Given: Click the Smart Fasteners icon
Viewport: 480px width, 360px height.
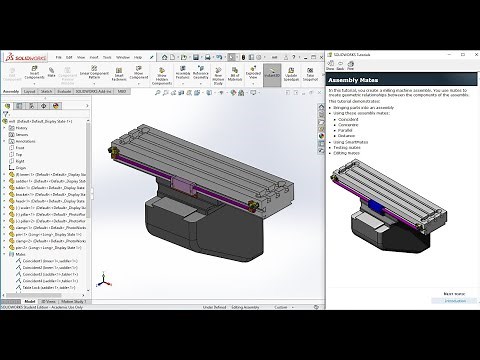Looking at the screenshot, I should 119,74.
